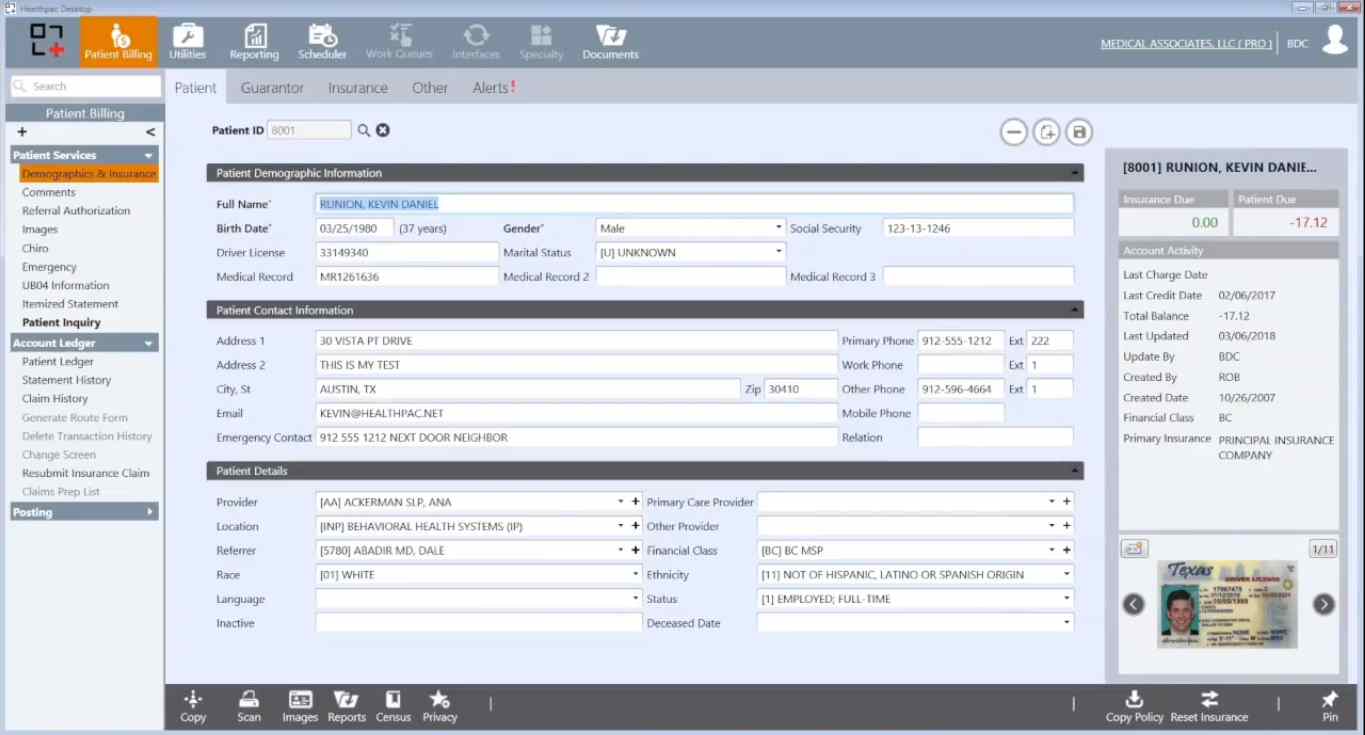1365x735 pixels.
Task: Open the Gender dropdown
Action: point(778,228)
